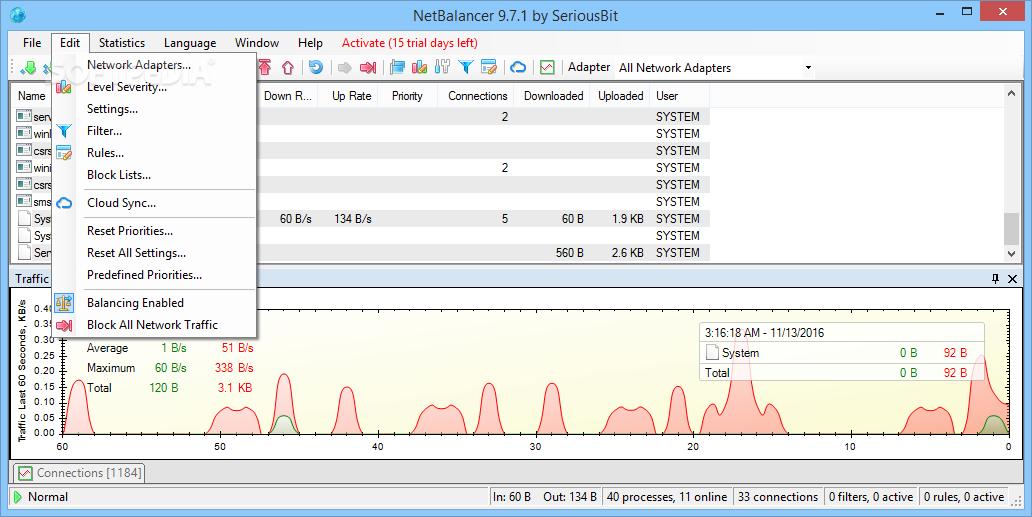
Task: Click the file icon of the 'Ser' row
Action: pos(24,252)
